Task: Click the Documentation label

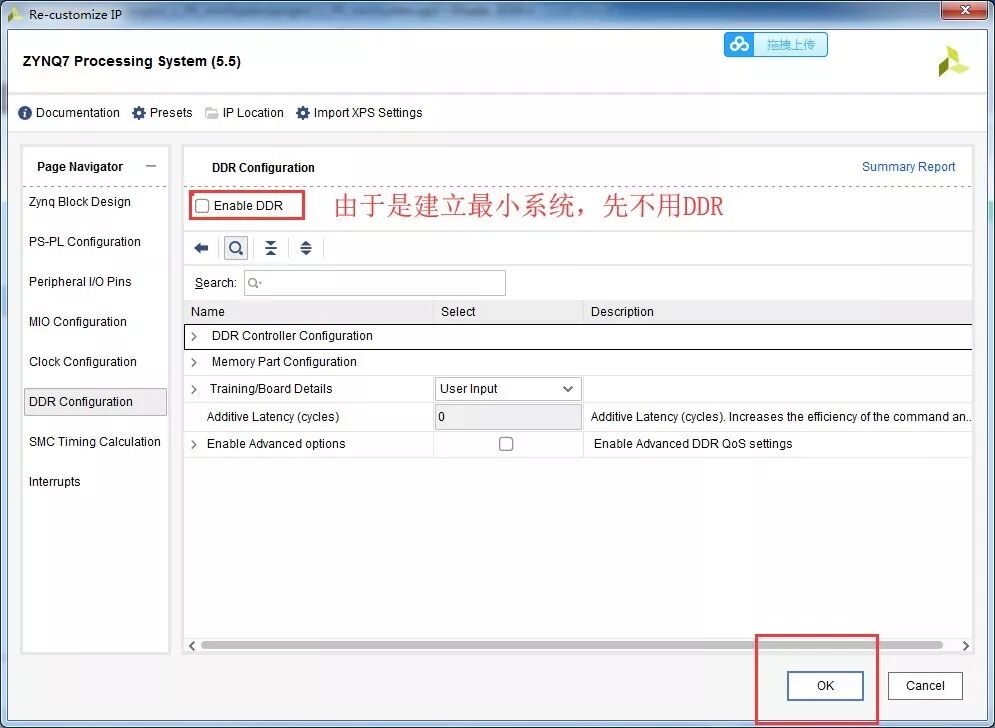Action: [x=77, y=113]
